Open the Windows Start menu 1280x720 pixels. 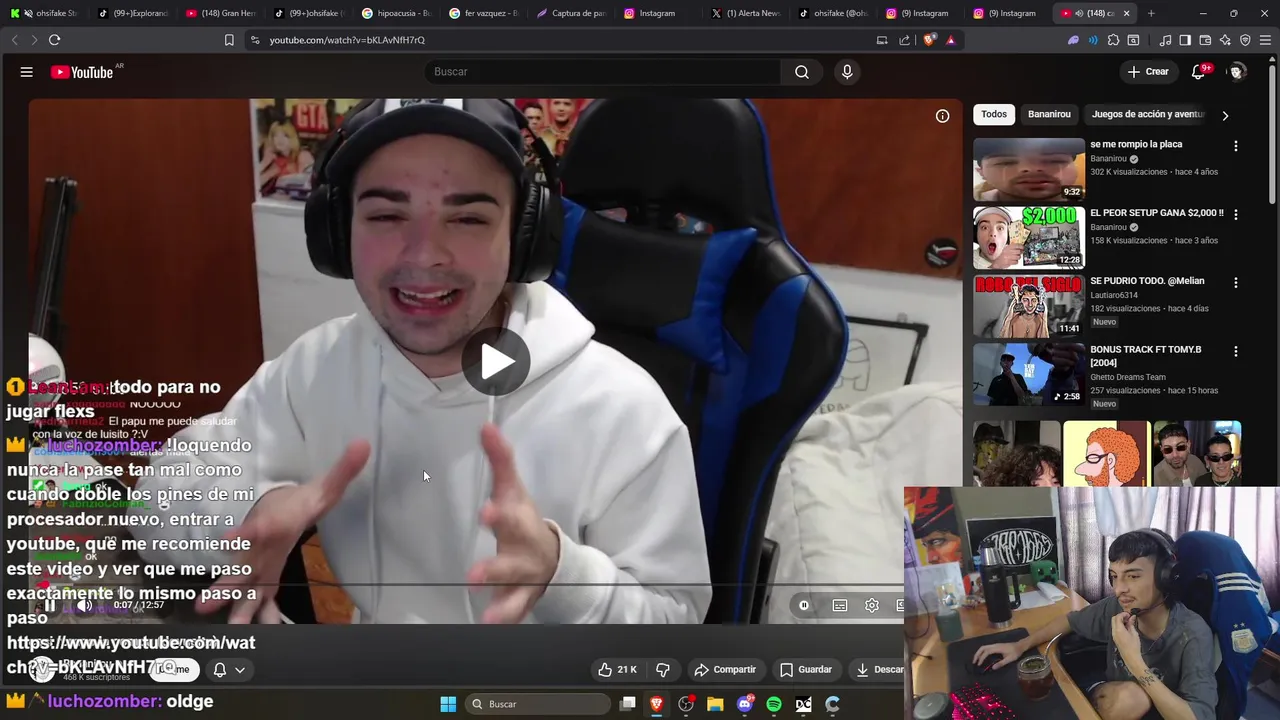pyautogui.click(x=448, y=704)
